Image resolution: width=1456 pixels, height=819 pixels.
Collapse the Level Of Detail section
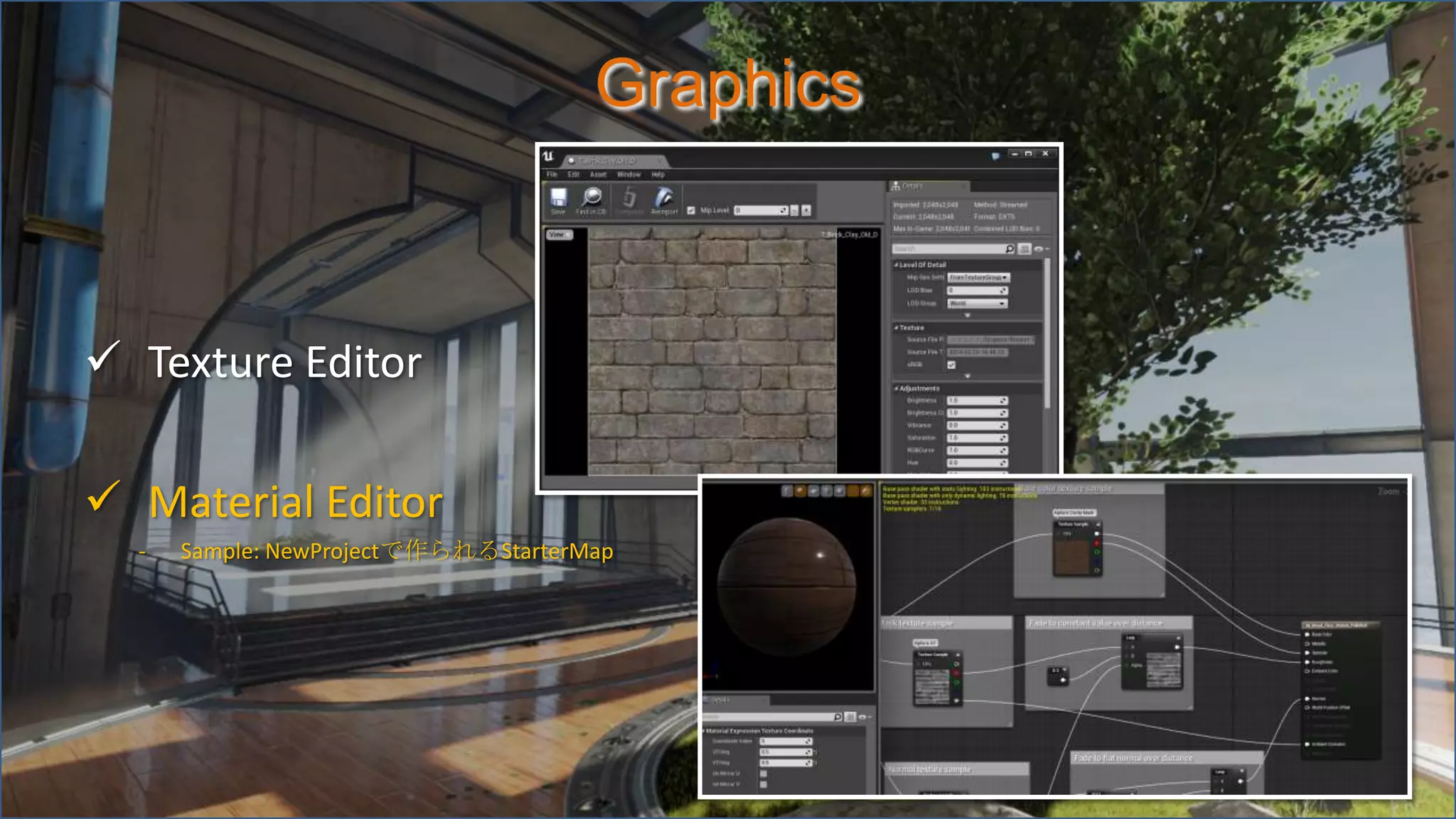tap(896, 264)
